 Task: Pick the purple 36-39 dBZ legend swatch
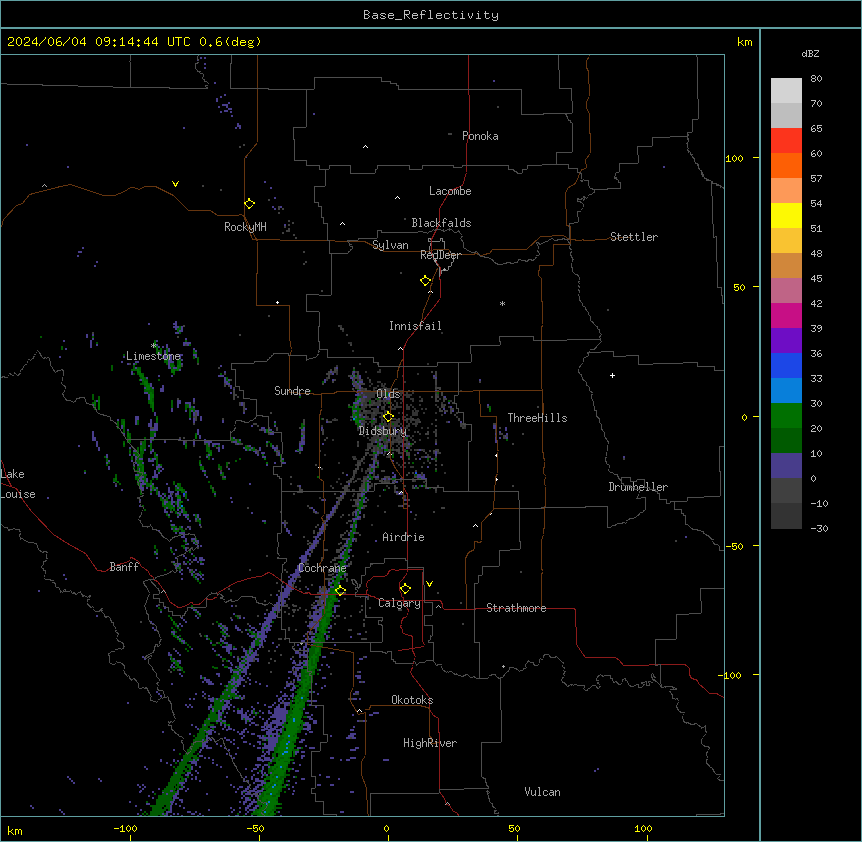(x=786, y=341)
